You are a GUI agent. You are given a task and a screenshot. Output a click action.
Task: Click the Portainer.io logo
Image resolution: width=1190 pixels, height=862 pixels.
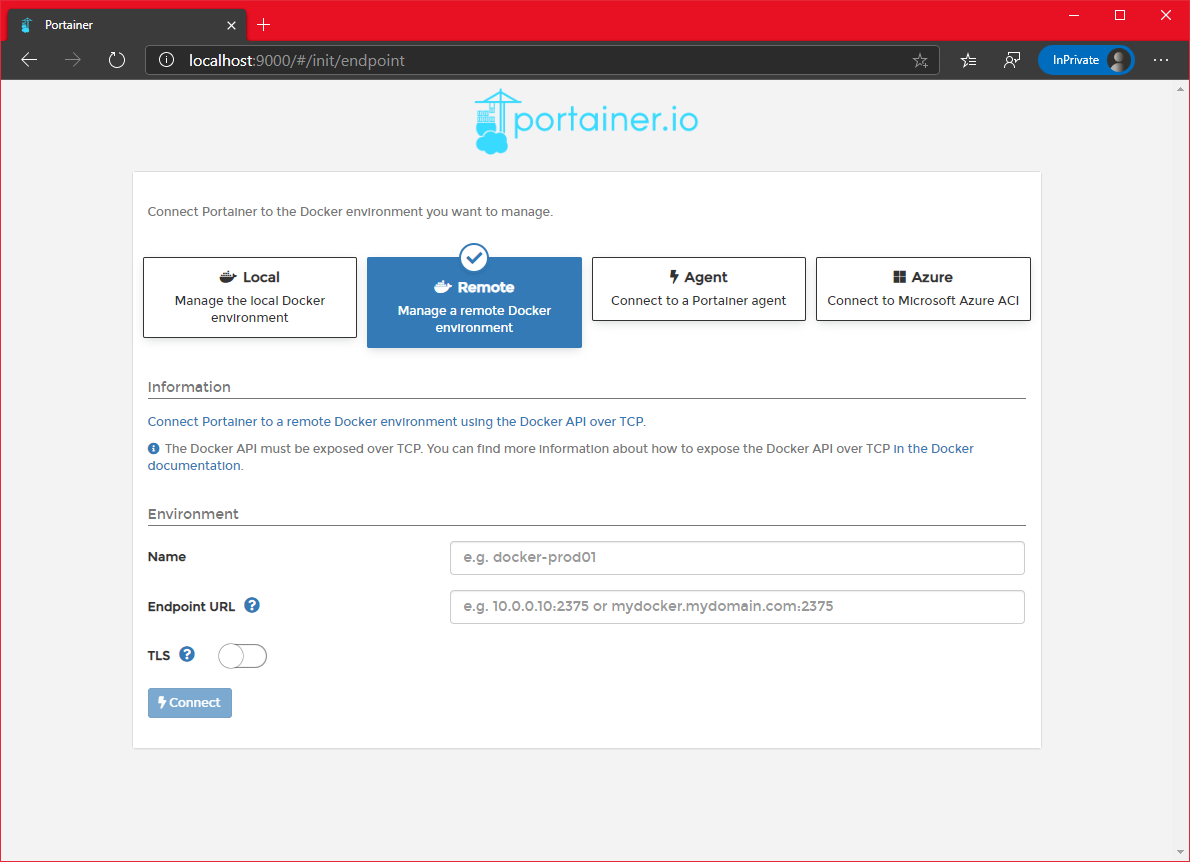coord(586,121)
